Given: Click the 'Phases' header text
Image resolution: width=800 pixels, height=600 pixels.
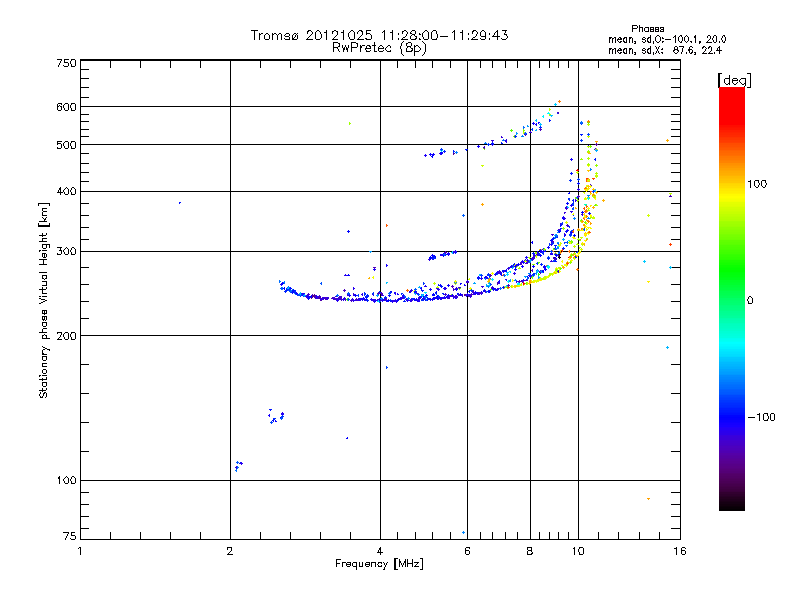Looking at the screenshot, I should click(x=647, y=29).
